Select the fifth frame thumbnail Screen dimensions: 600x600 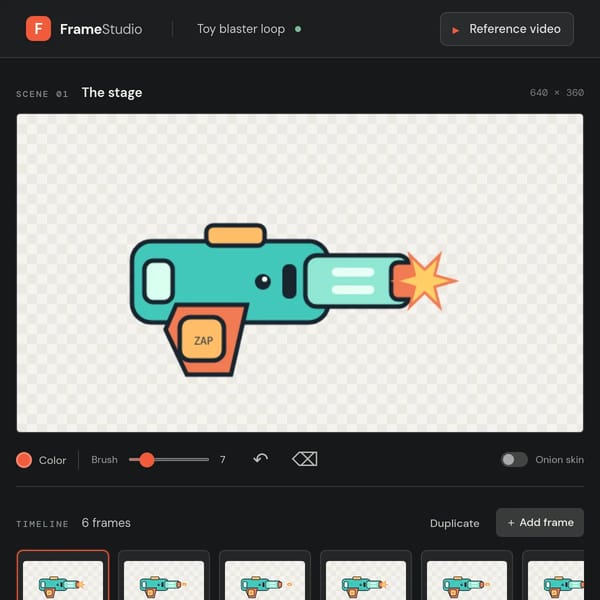(467, 575)
